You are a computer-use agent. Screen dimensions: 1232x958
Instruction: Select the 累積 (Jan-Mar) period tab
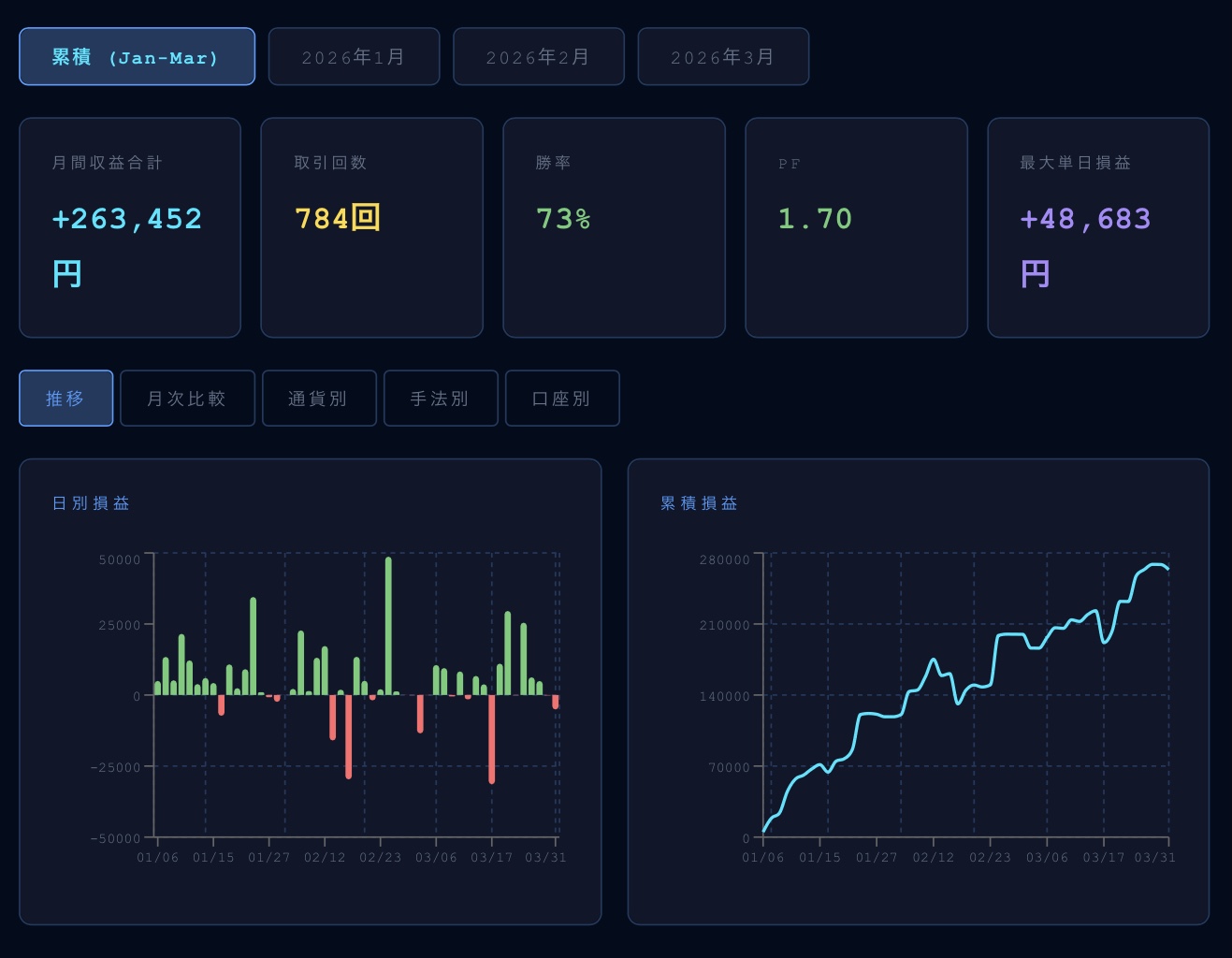[x=137, y=57]
